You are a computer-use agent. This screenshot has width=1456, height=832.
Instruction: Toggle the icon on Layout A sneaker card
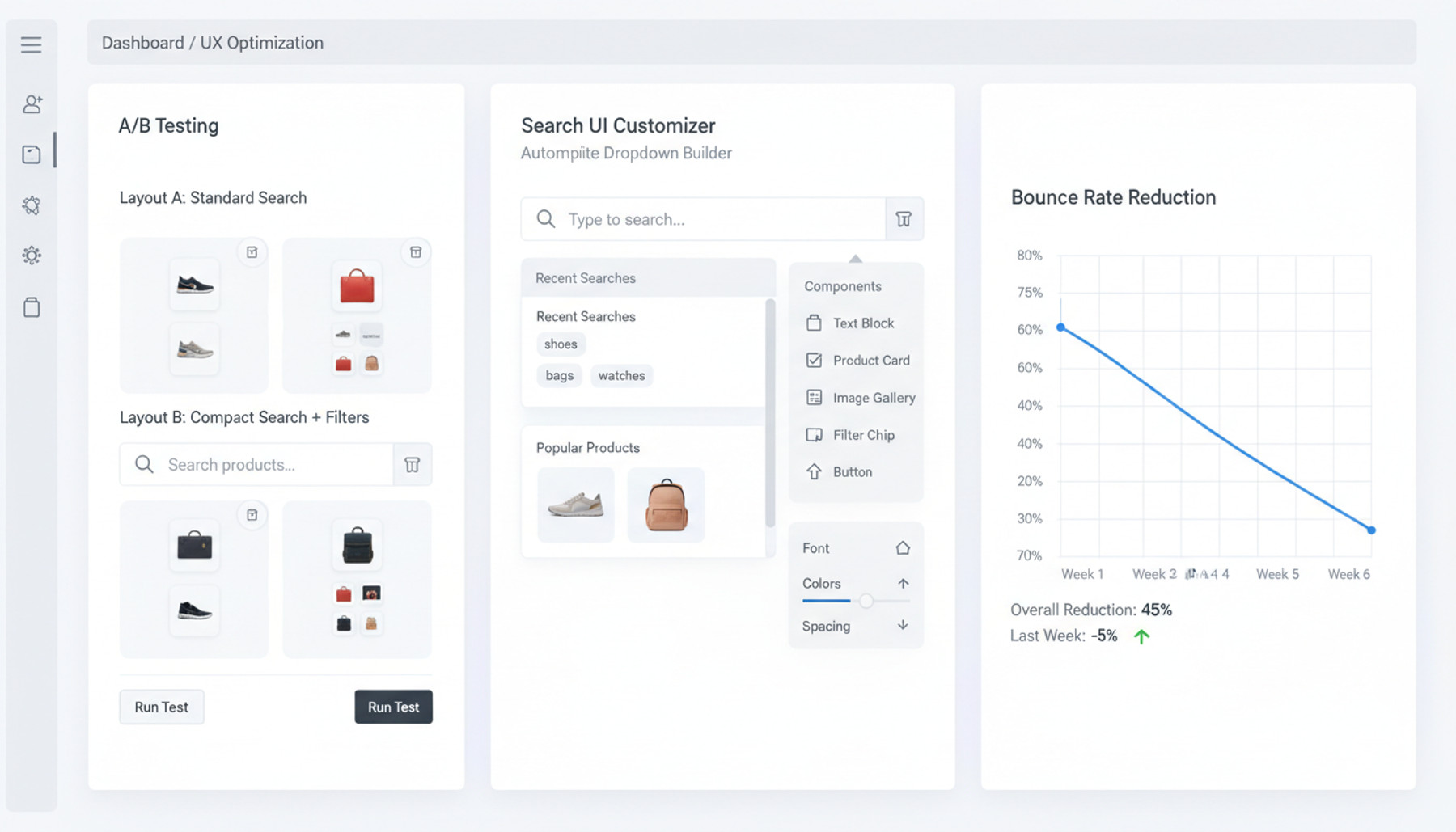252,252
